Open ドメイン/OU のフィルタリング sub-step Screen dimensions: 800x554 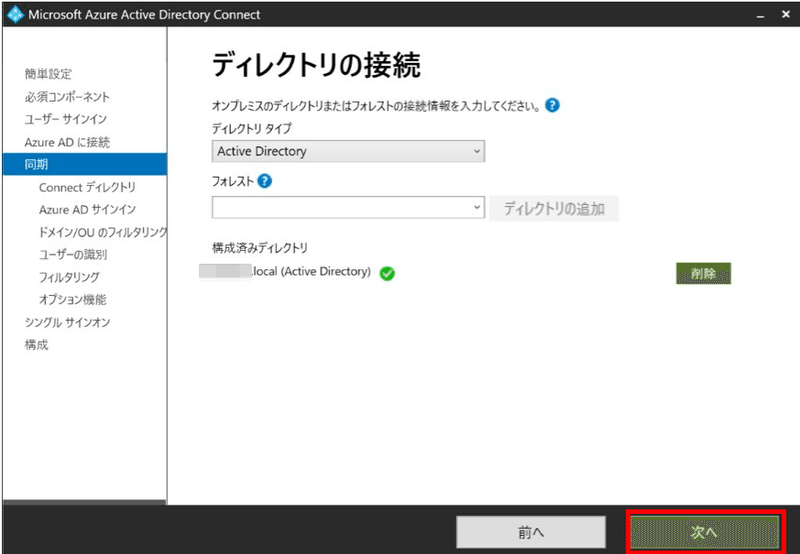103,232
